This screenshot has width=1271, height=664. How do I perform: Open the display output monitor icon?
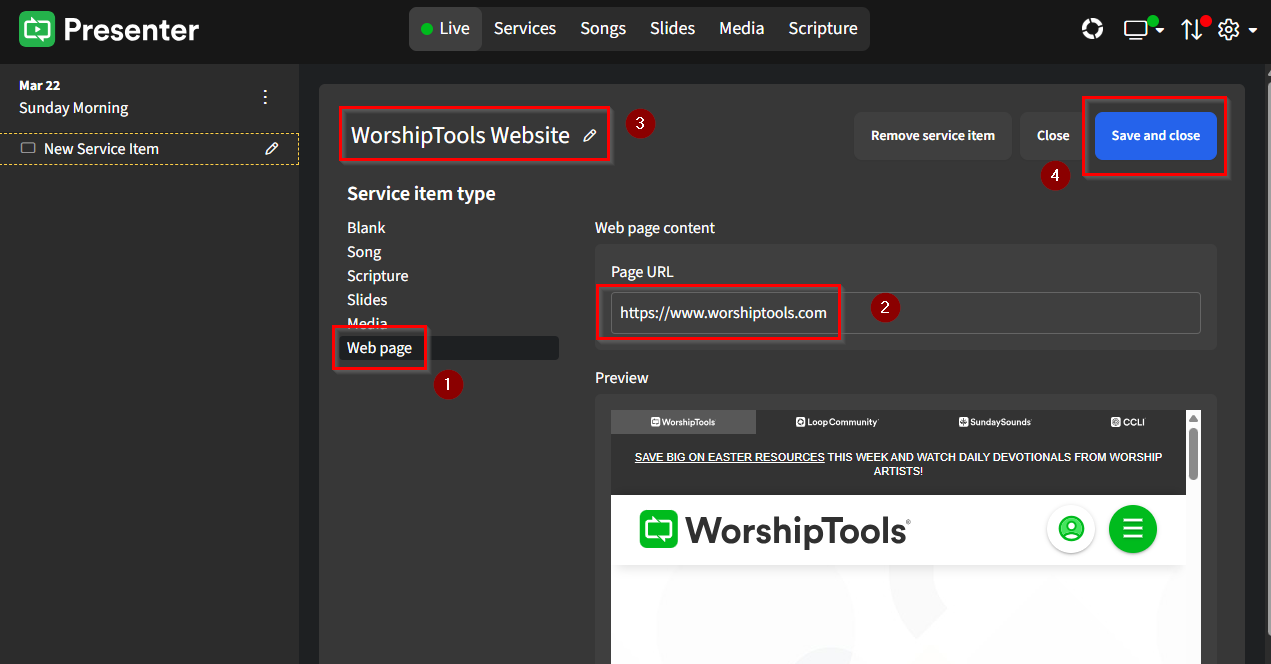(x=1137, y=28)
